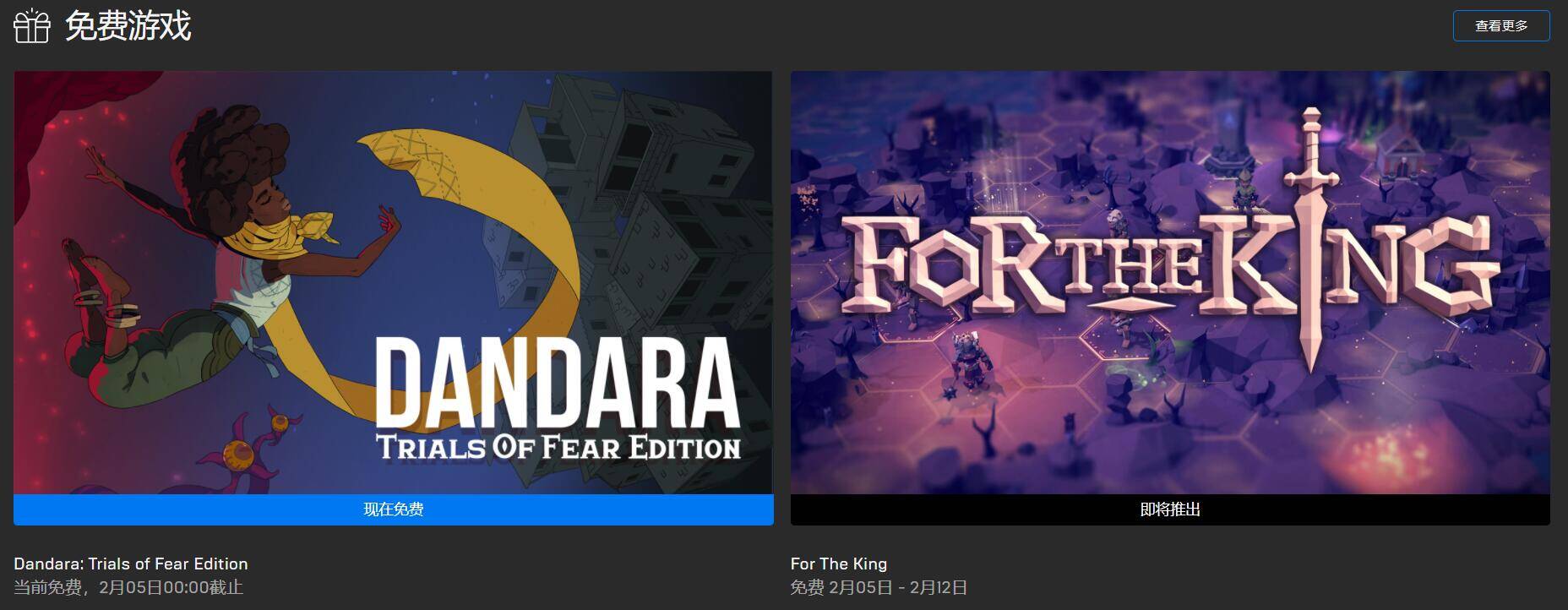This screenshot has height=610, width=1568.
Task: Click the DANDARA logo text on cover
Action: [556, 384]
